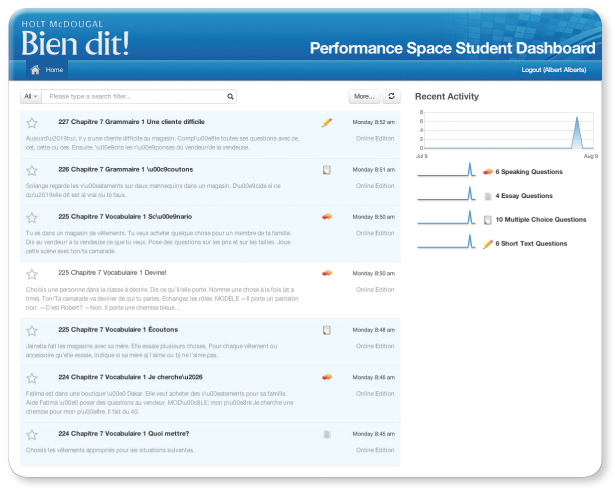Open 226 Chapitre 7 Grammaire 1 assignment title

click(126, 169)
